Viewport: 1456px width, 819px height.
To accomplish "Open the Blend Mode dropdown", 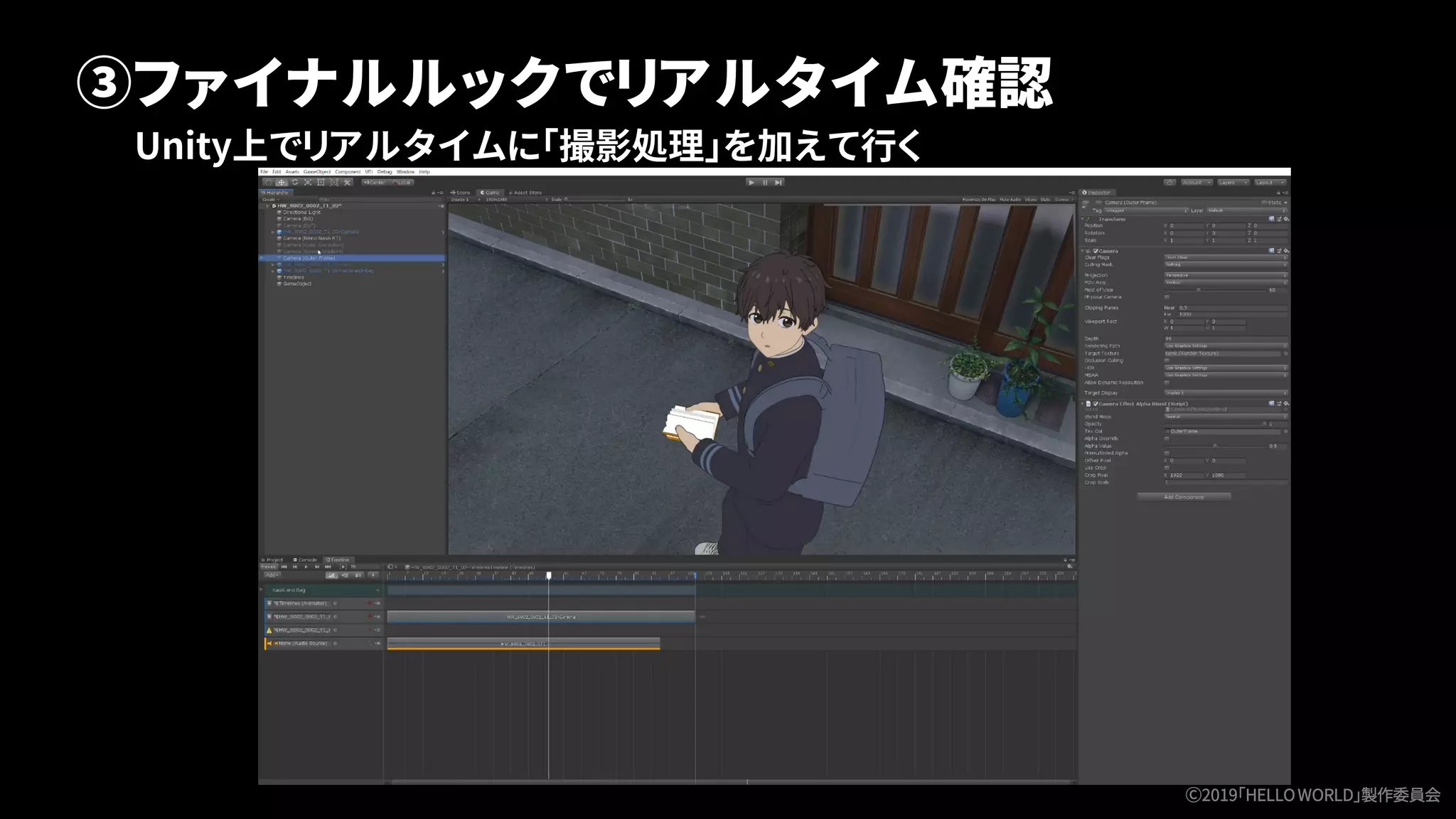I will coord(1226,417).
